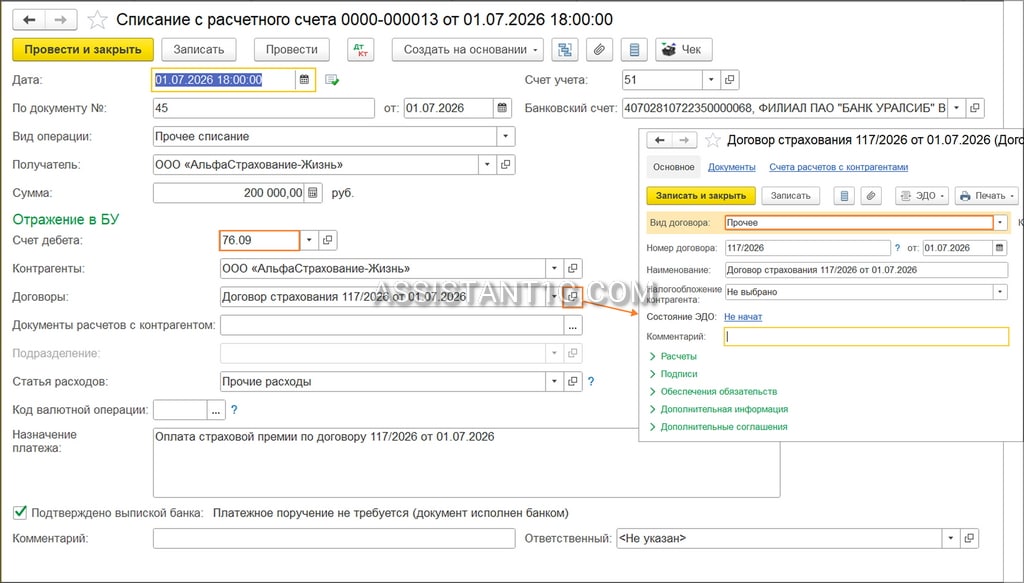The image size is (1024, 583).
Task: Open the Документы tab in the contract
Action: tap(731, 167)
